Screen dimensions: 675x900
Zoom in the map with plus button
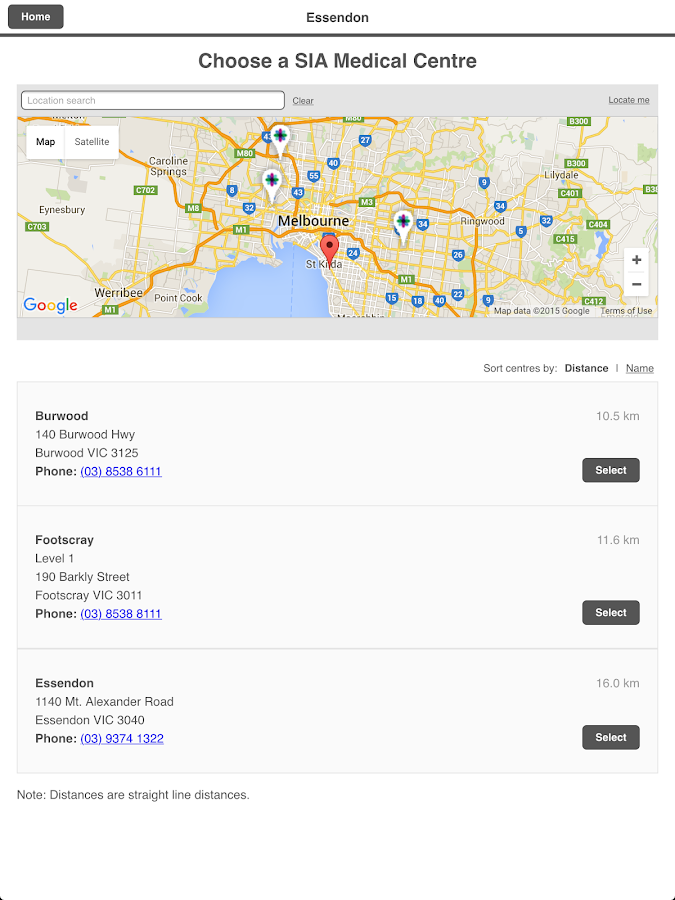636,260
